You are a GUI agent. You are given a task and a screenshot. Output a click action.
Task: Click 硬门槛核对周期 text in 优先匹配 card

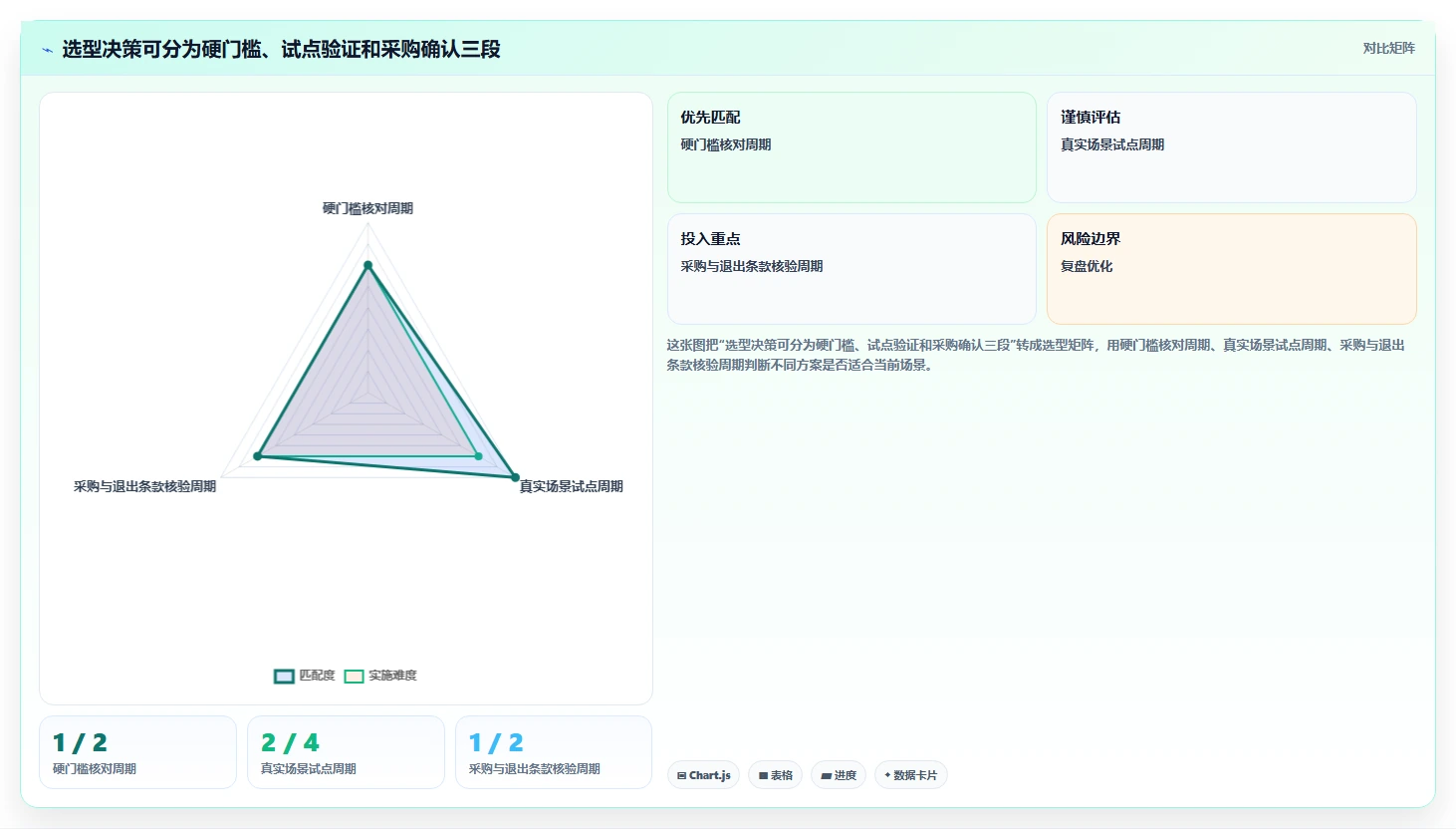click(726, 144)
